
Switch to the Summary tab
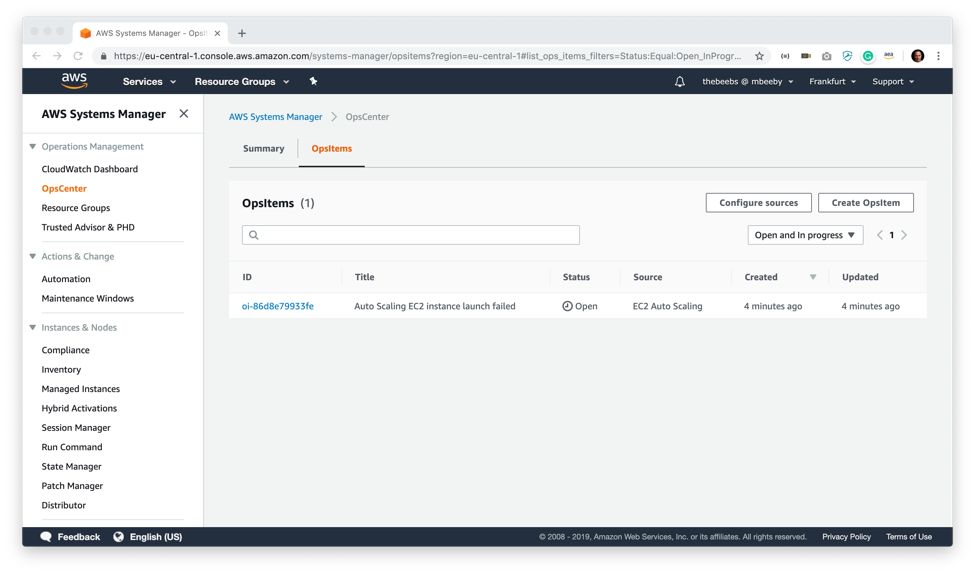click(x=263, y=148)
